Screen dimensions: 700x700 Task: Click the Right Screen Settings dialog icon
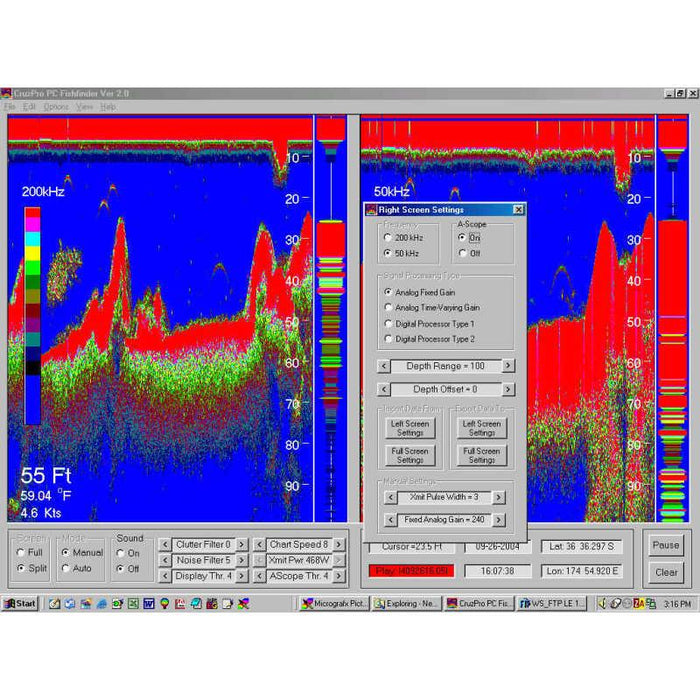[x=370, y=210]
